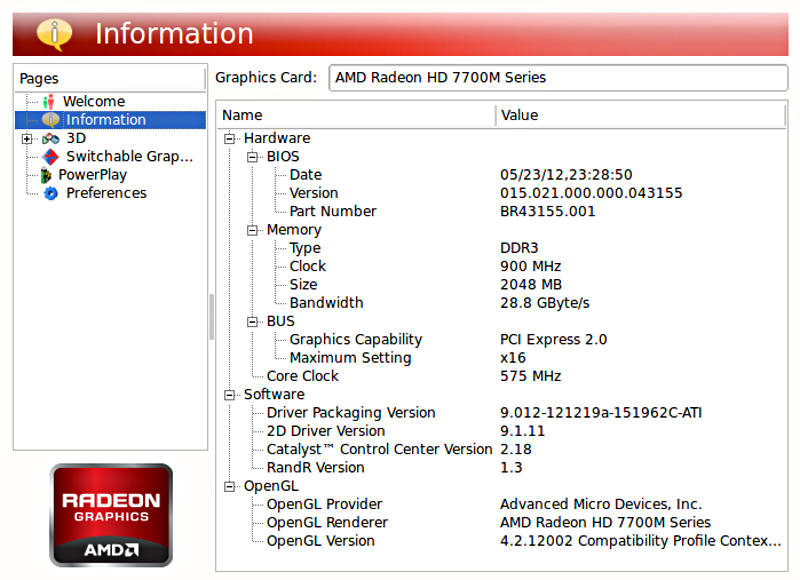Select the Memory Size row
Screen dimensions: 800x580
point(504,285)
